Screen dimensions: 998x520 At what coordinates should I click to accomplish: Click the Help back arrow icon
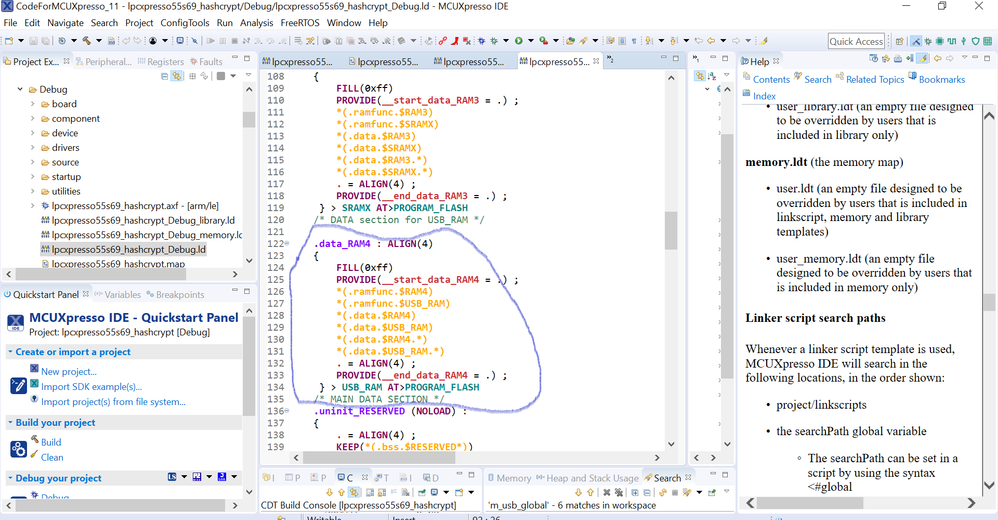[938, 59]
